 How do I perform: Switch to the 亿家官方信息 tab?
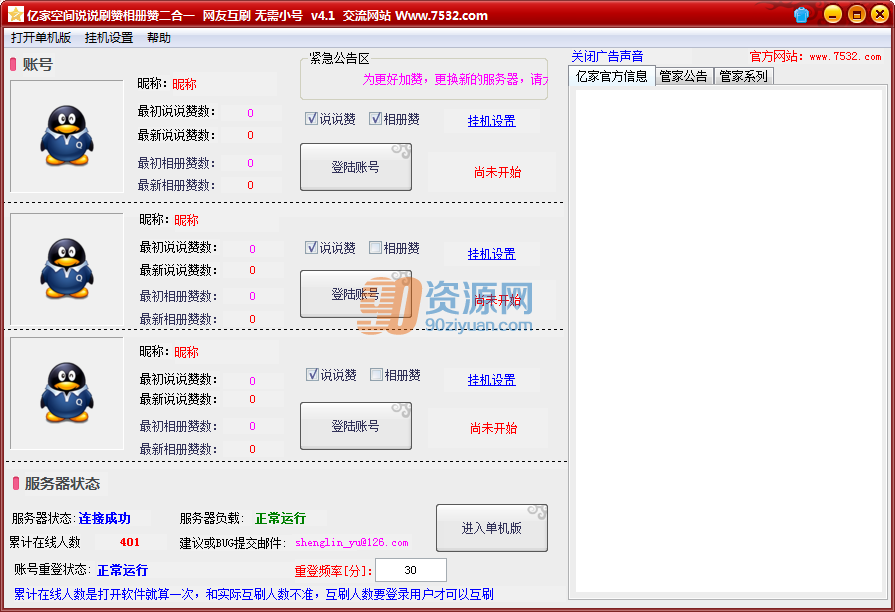point(611,76)
